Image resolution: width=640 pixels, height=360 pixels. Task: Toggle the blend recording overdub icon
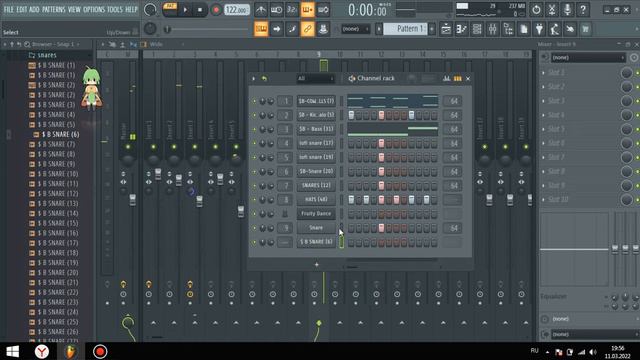click(307, 10)
